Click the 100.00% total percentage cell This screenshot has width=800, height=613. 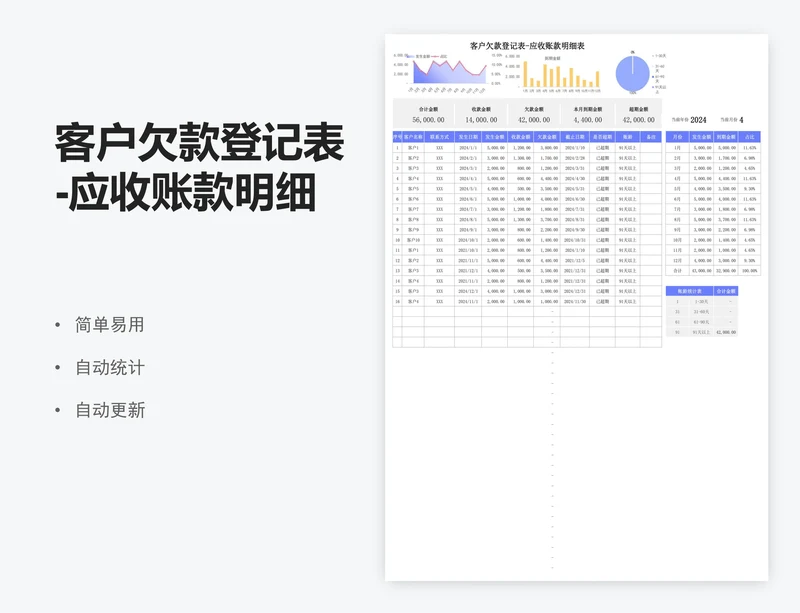(x=749, y=271)
